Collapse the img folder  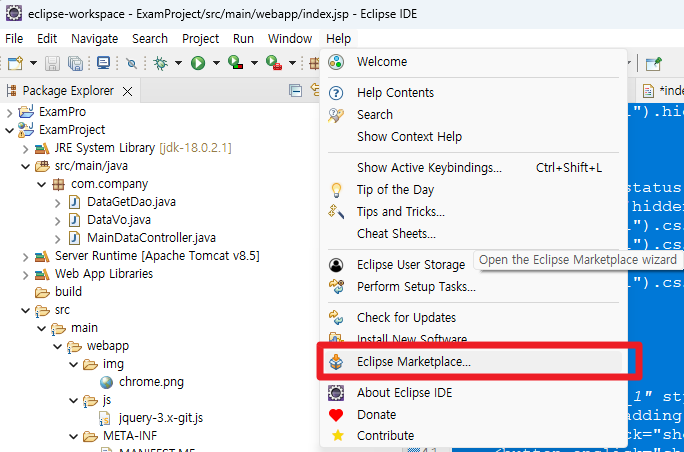coord(73,364)
